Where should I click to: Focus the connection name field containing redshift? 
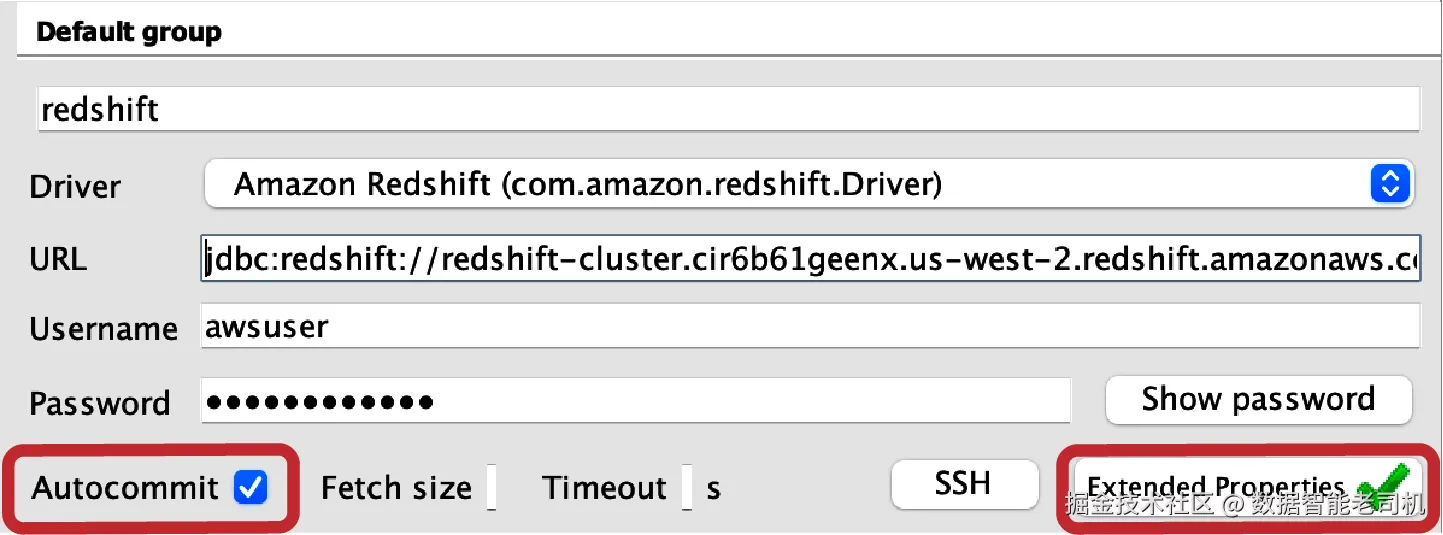(728, 109)
